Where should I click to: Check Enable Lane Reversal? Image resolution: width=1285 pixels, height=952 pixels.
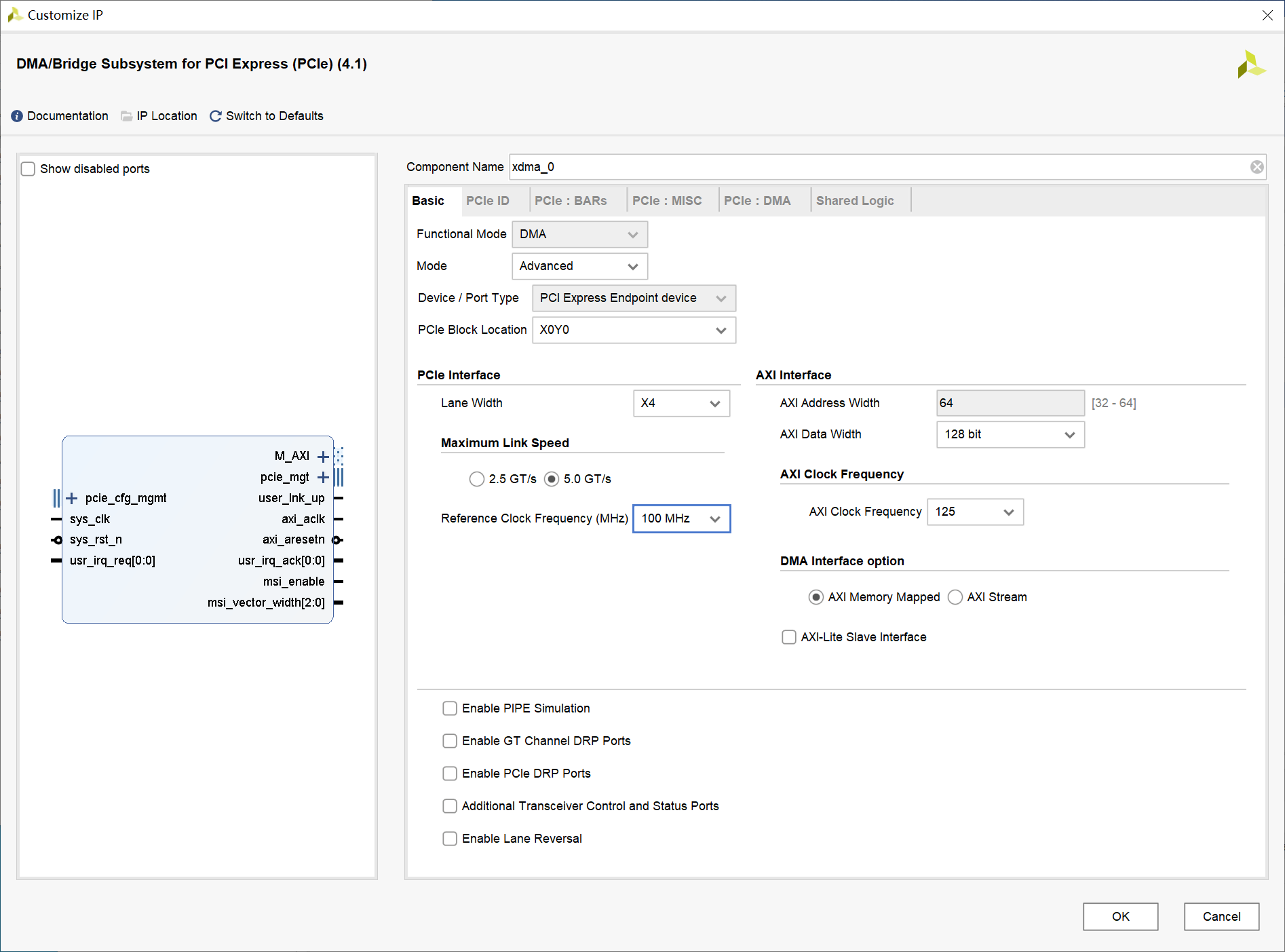(450, 839)
